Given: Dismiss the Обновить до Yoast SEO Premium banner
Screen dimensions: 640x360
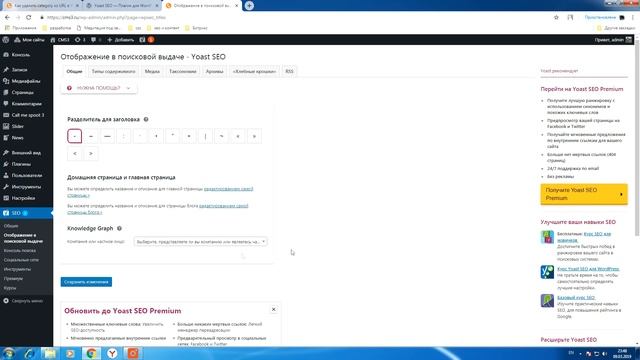Looking at the screenshot, I should tap(273, 309).
